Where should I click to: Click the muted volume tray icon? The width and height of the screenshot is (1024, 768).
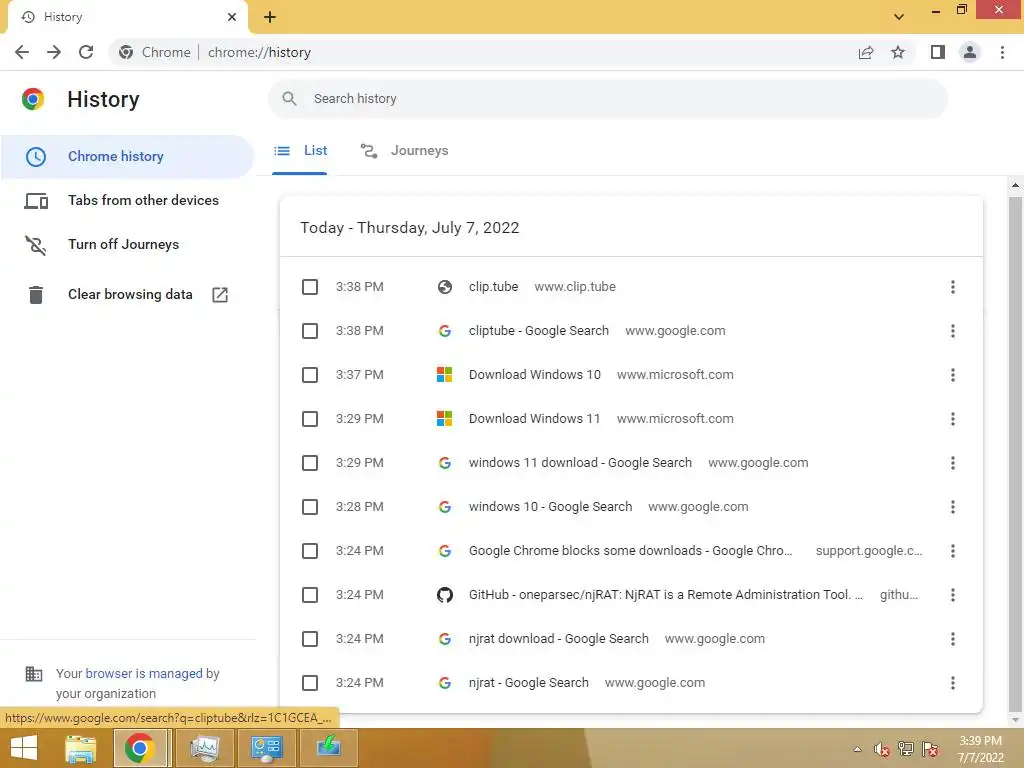[x=882, y=749]
